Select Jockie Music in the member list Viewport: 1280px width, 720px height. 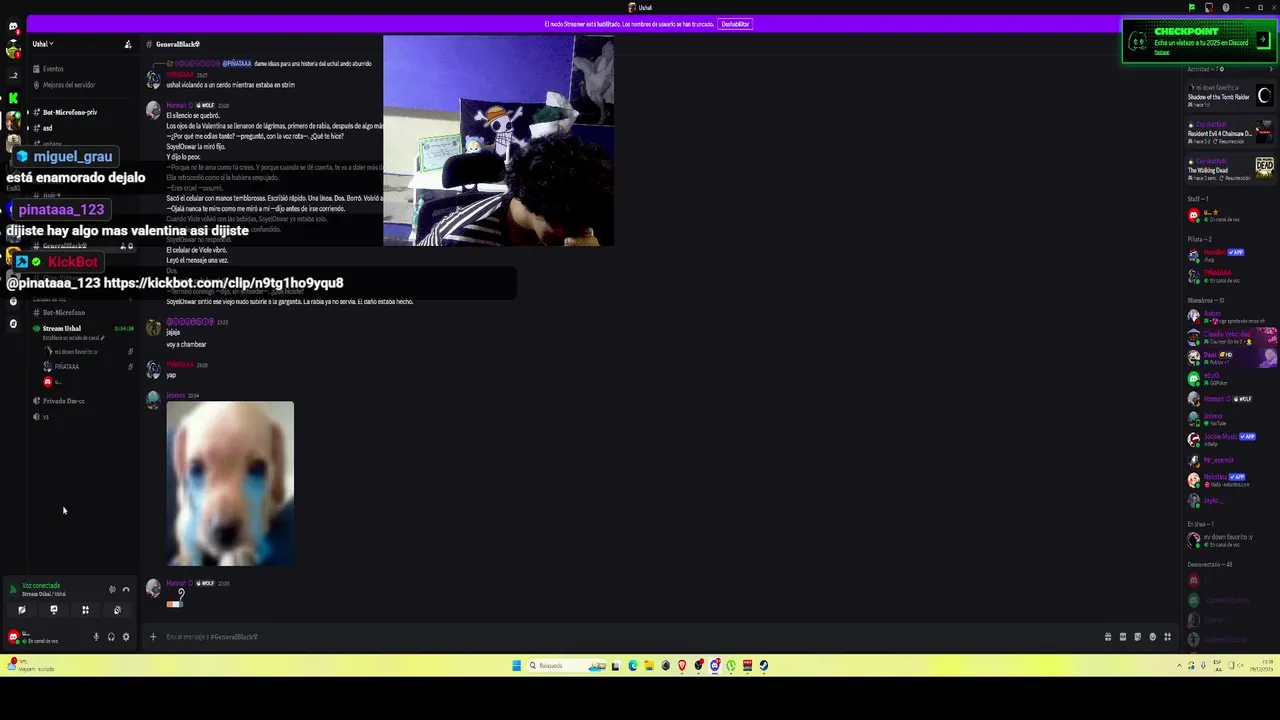(x=1230, y=439)
